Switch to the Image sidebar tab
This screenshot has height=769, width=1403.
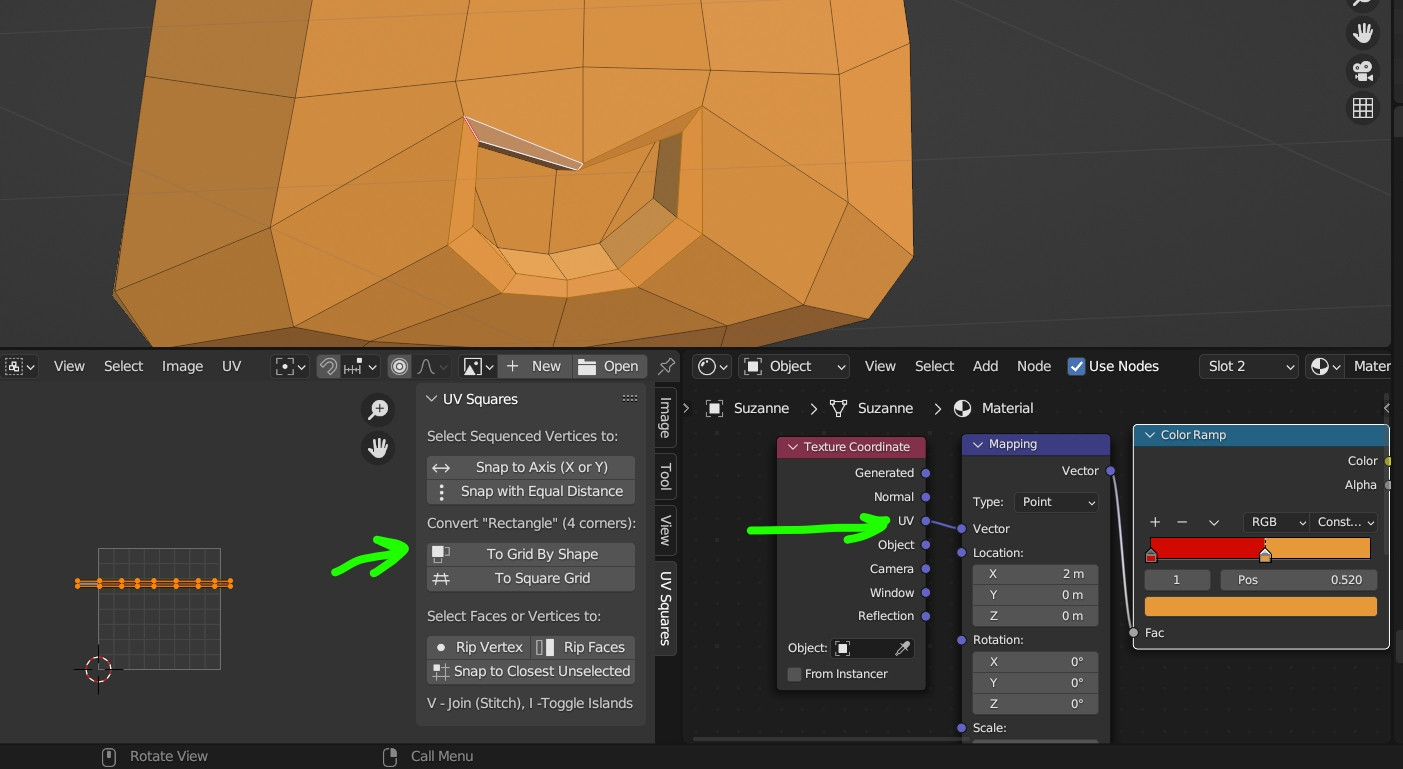(x=665, y=418)
